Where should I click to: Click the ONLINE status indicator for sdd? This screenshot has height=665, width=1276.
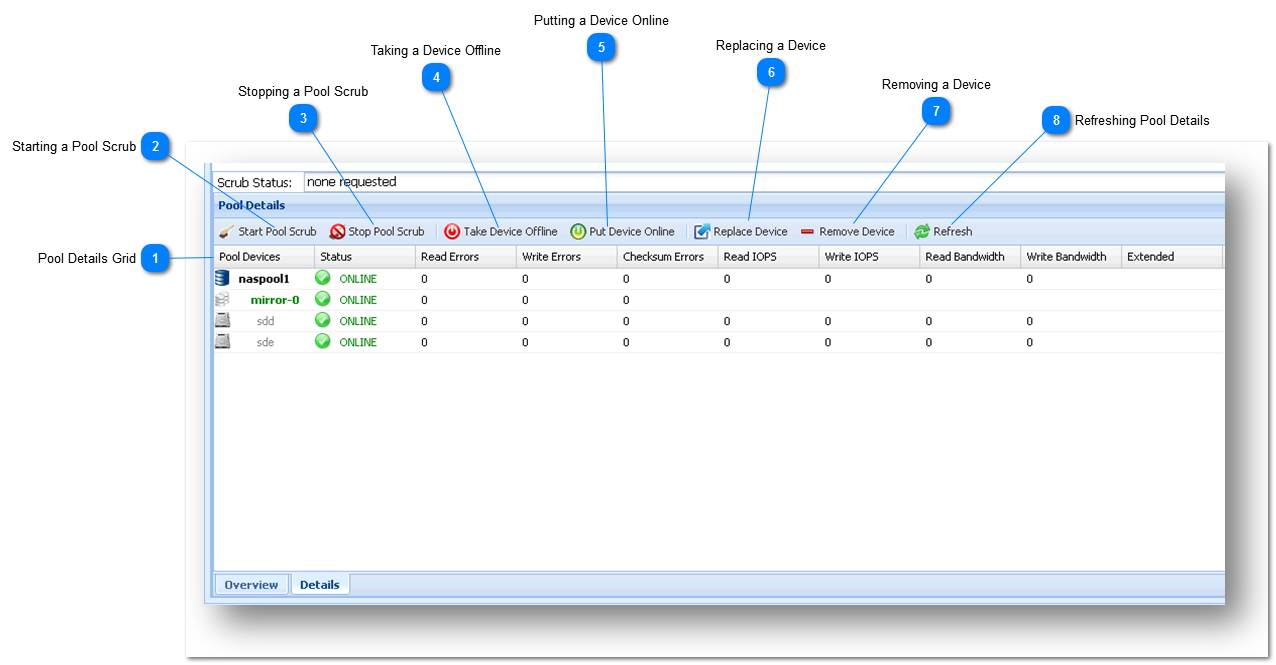[x=322, y=320]
